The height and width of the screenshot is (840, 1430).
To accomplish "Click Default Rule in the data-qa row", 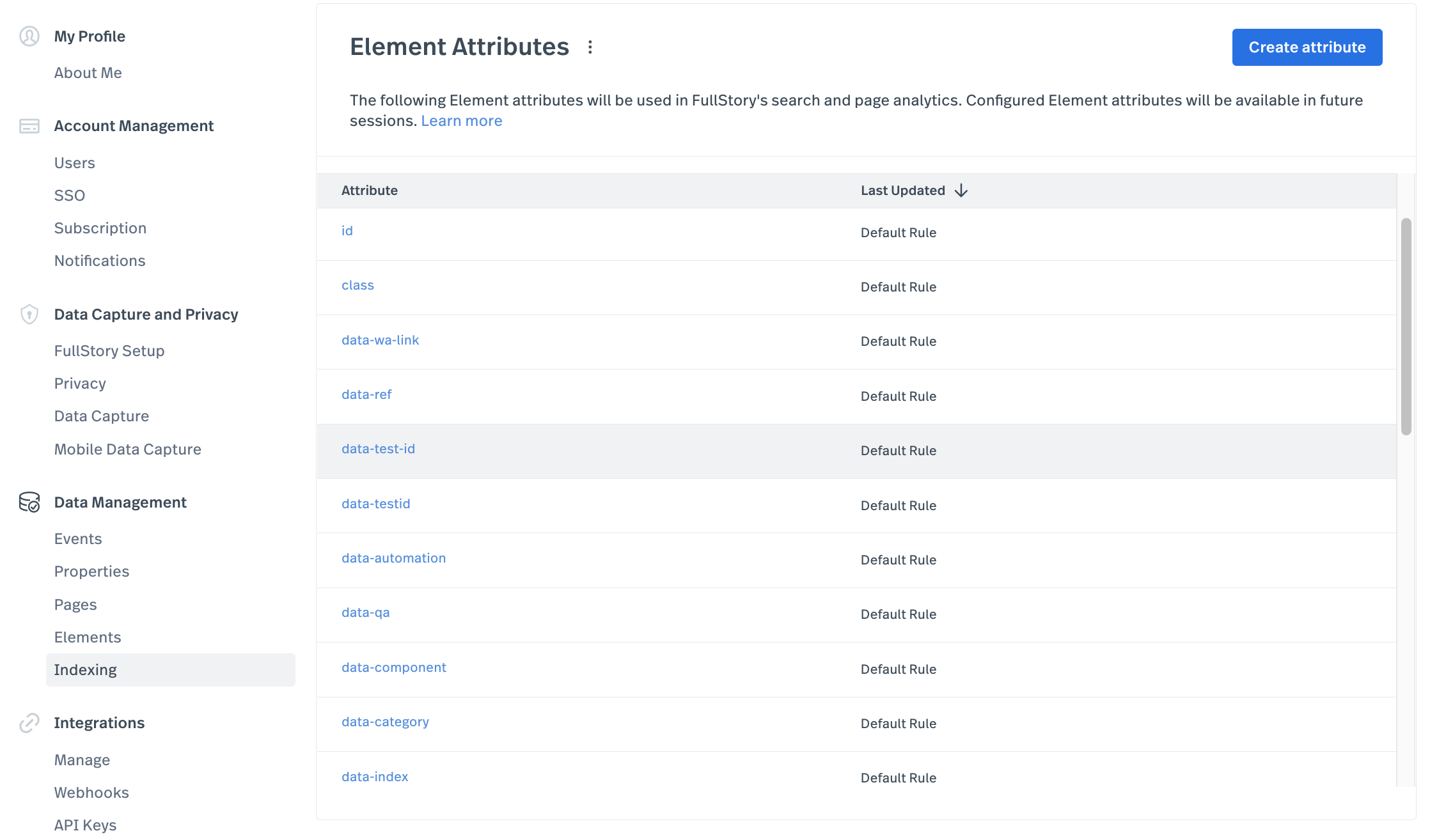I will pyautogui.click(x=899, y=614).
